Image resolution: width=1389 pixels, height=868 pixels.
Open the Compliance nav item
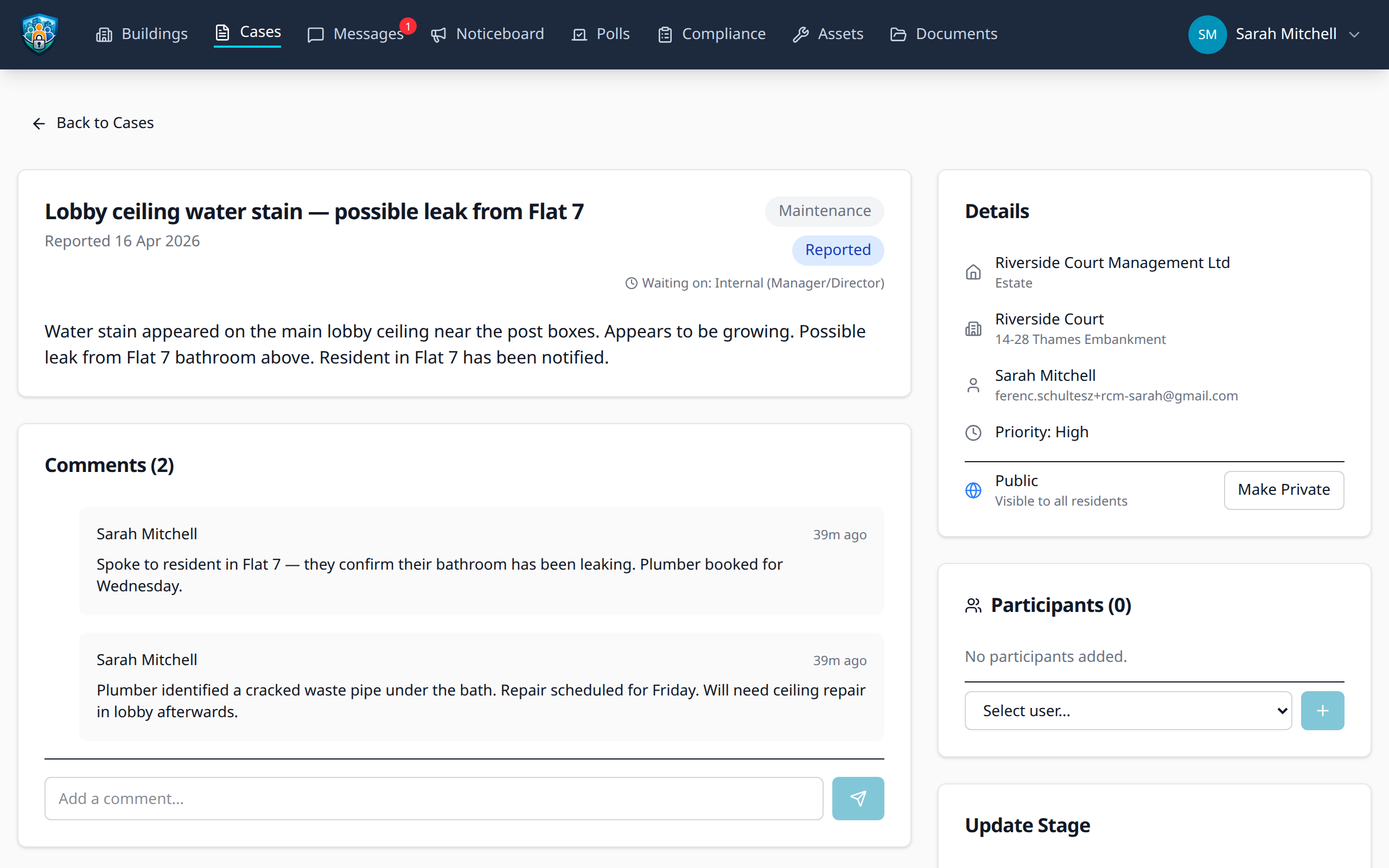pos(712,34)
